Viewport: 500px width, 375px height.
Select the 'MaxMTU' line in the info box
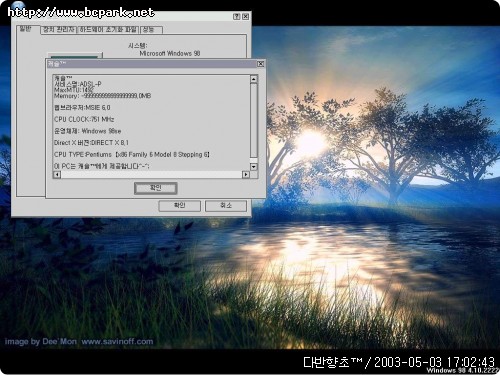pyautogui.click(x=74, y=90)
